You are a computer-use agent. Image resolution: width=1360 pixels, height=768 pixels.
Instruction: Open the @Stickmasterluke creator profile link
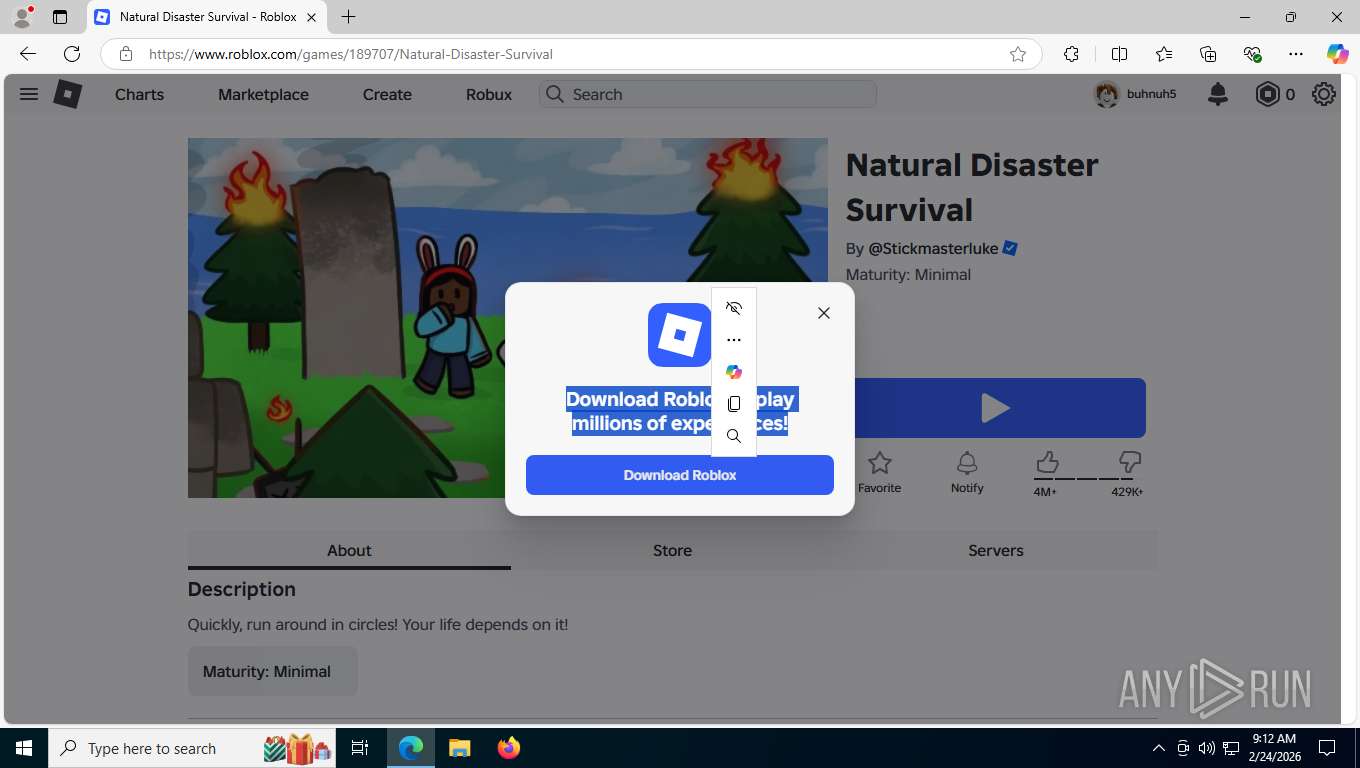pos(933,248)
